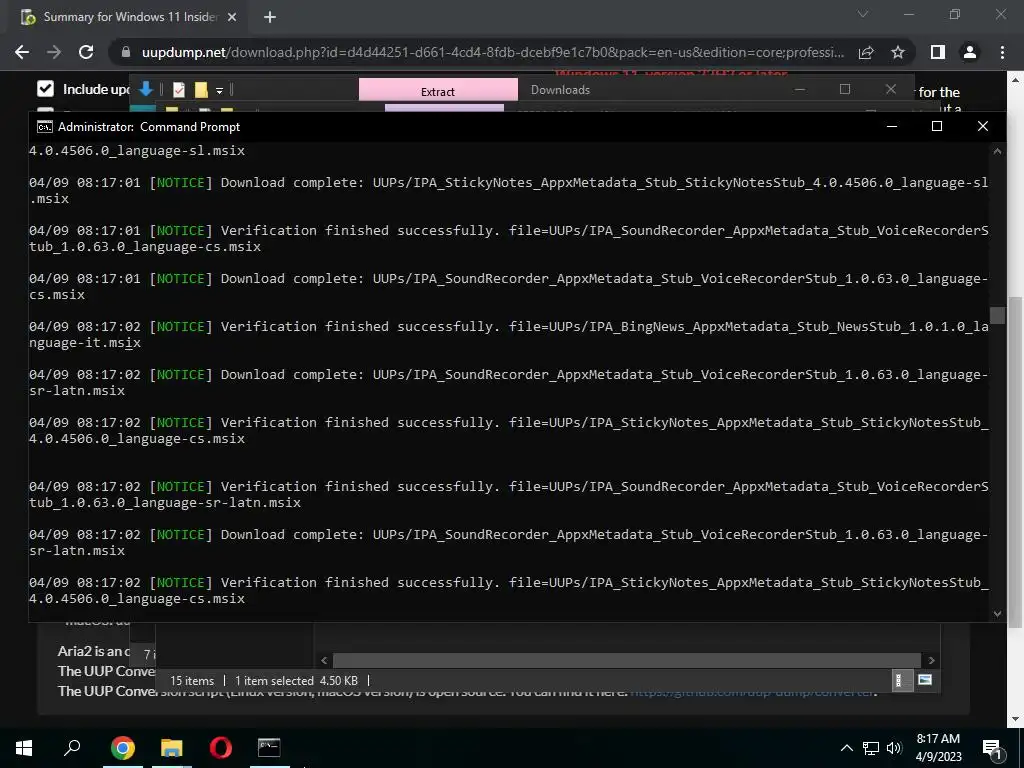Screen dimensions: 1024x768
Task: Toggle the Include updates checkbox
Action: coord(45,88)
